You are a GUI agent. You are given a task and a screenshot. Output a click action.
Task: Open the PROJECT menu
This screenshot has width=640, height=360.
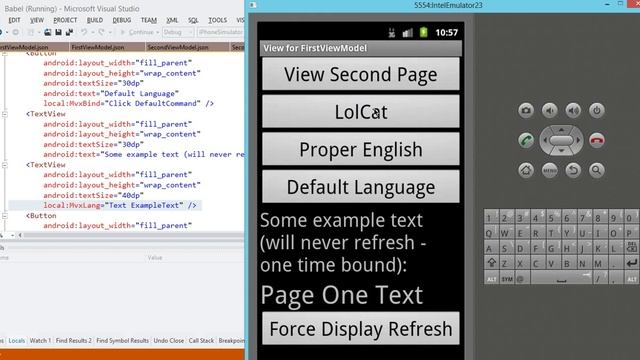pos(65,20)
